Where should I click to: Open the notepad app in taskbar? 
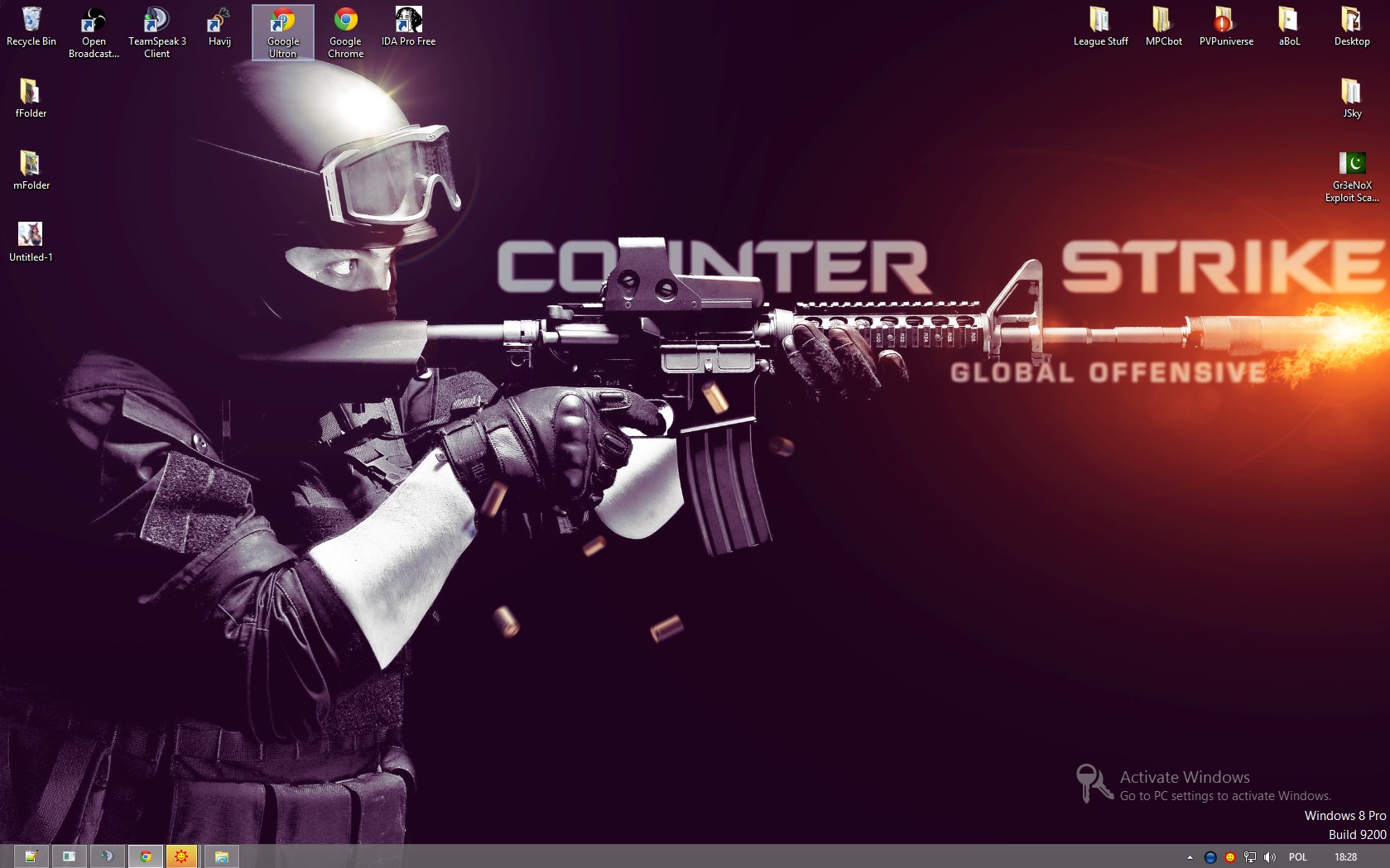[31, 856]
